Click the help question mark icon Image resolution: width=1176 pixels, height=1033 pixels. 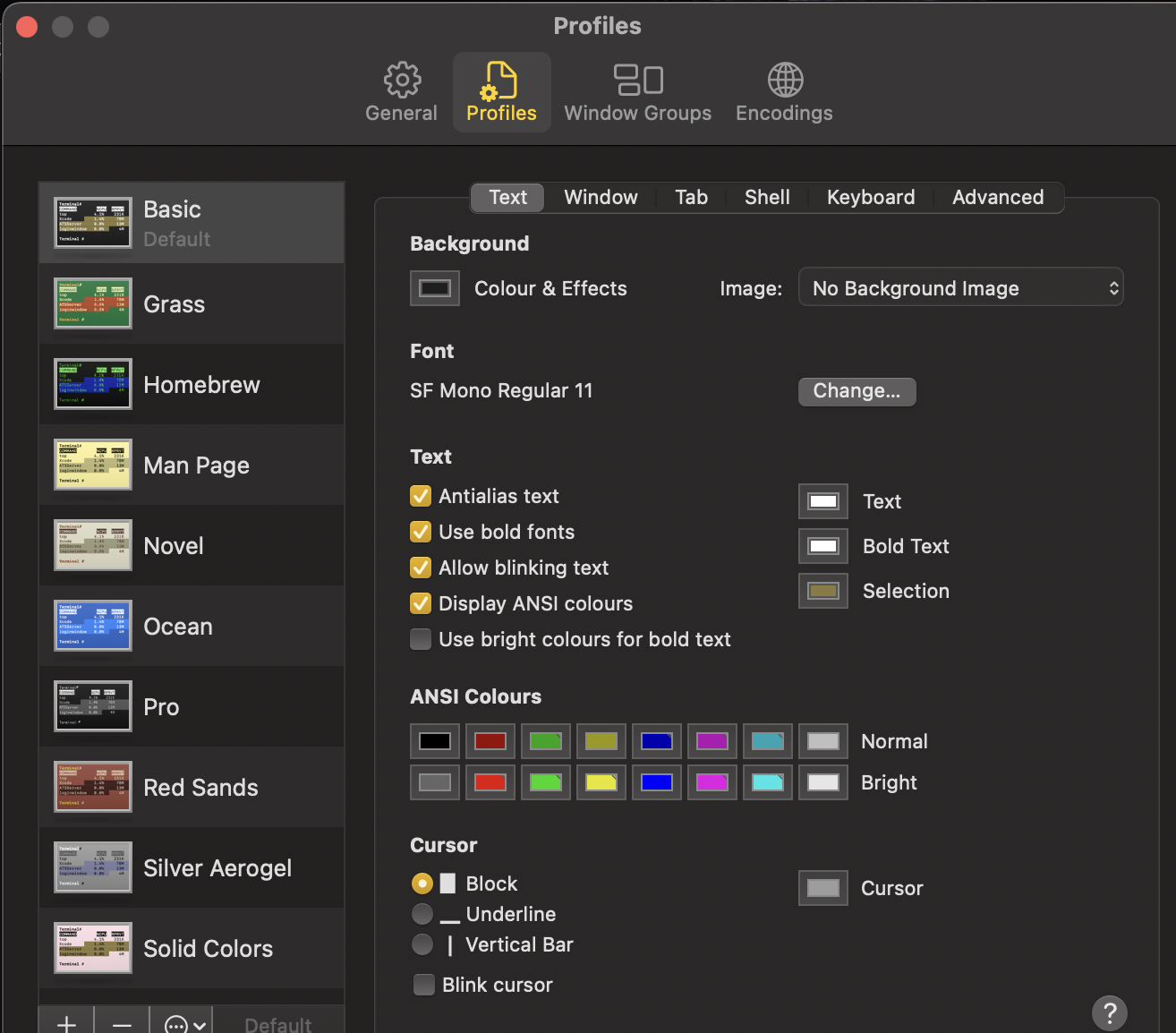(x=1110, y=1012)
